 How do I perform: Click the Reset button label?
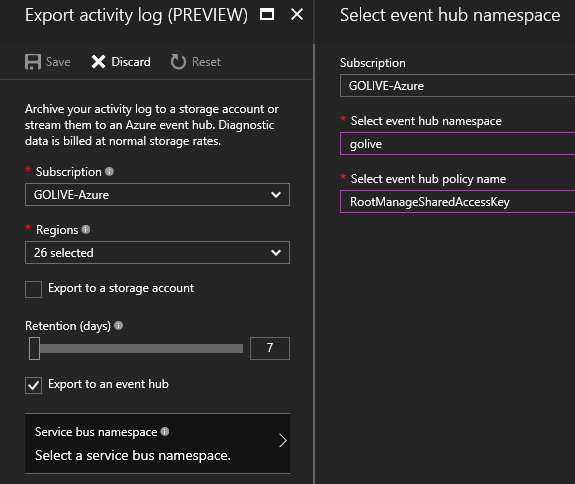click(x=206, y=62)
